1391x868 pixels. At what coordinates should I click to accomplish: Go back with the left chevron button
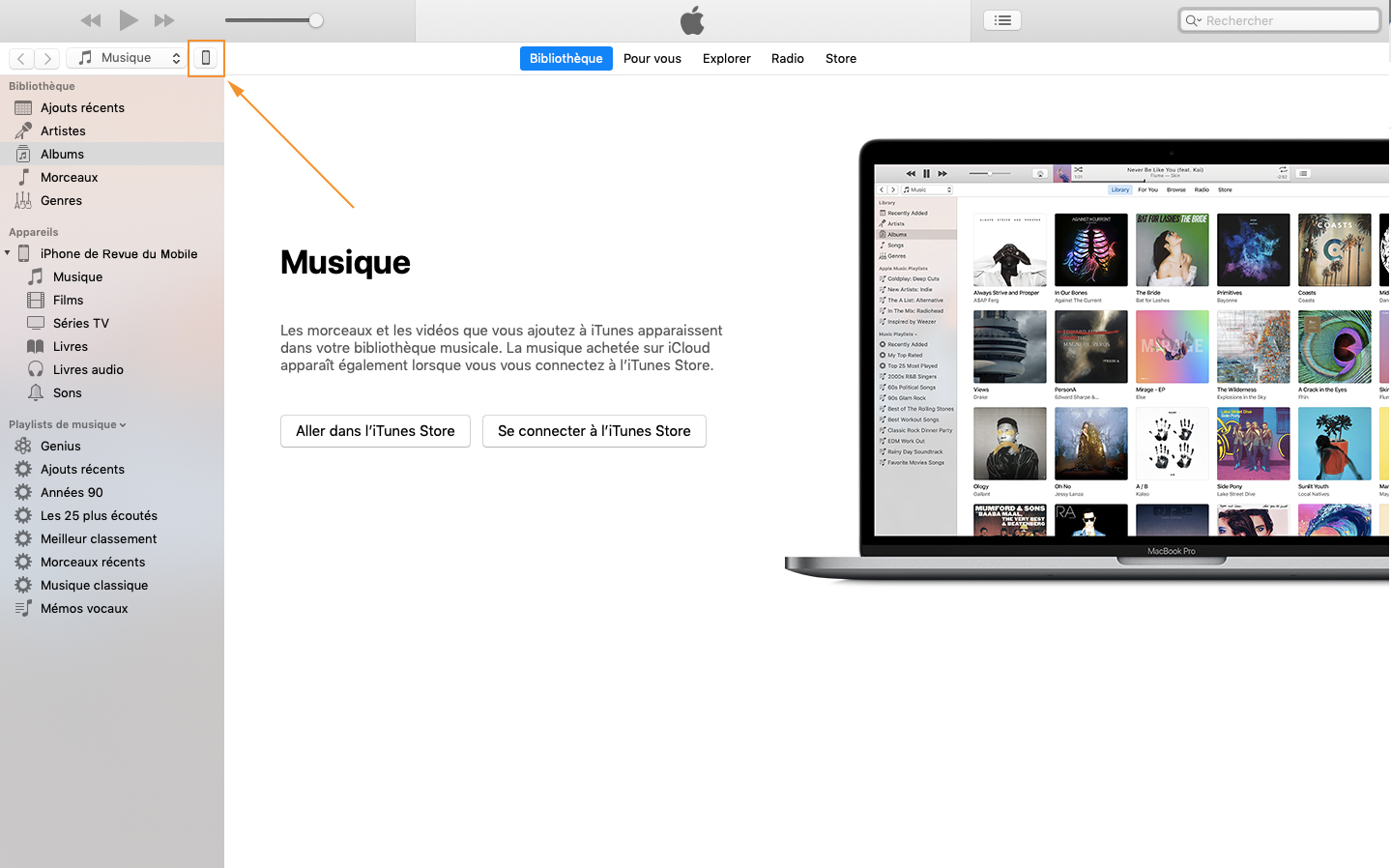[21, 58]
